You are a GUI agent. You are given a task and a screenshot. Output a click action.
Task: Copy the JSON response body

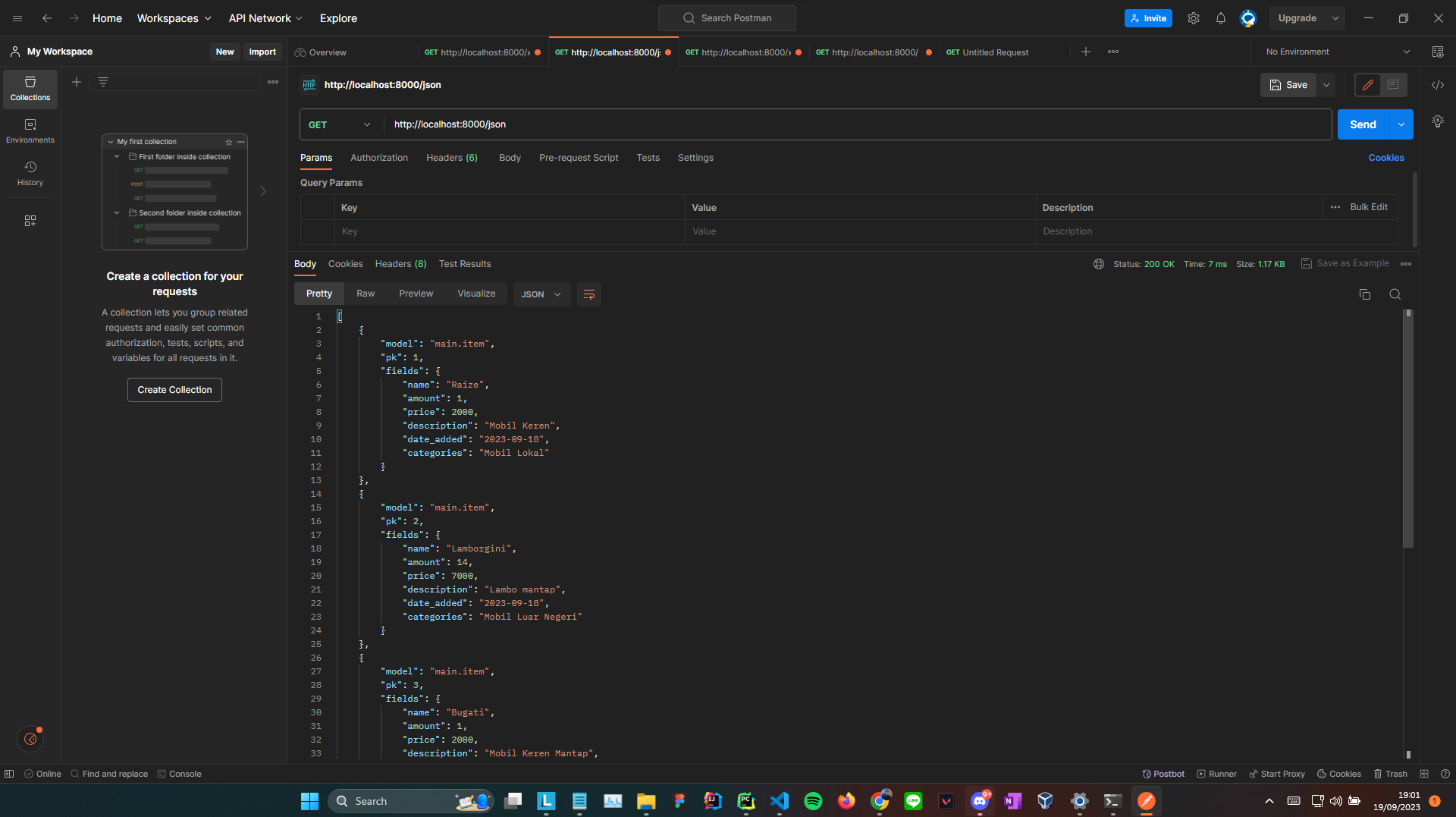point(1365,294)
